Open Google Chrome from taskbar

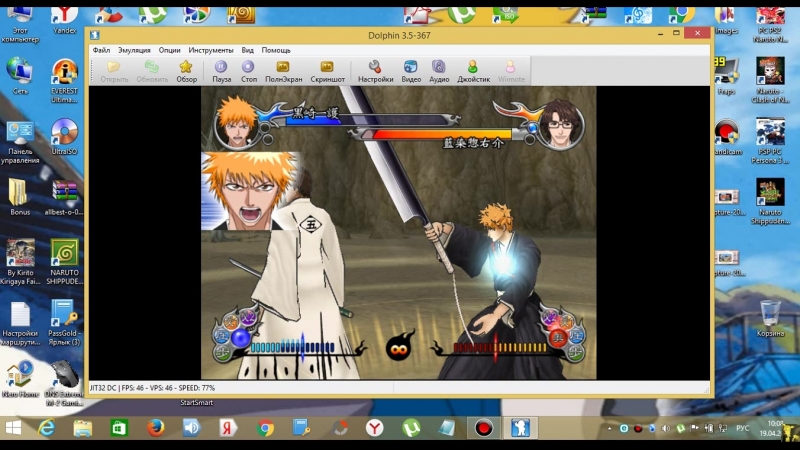point(265,428)
